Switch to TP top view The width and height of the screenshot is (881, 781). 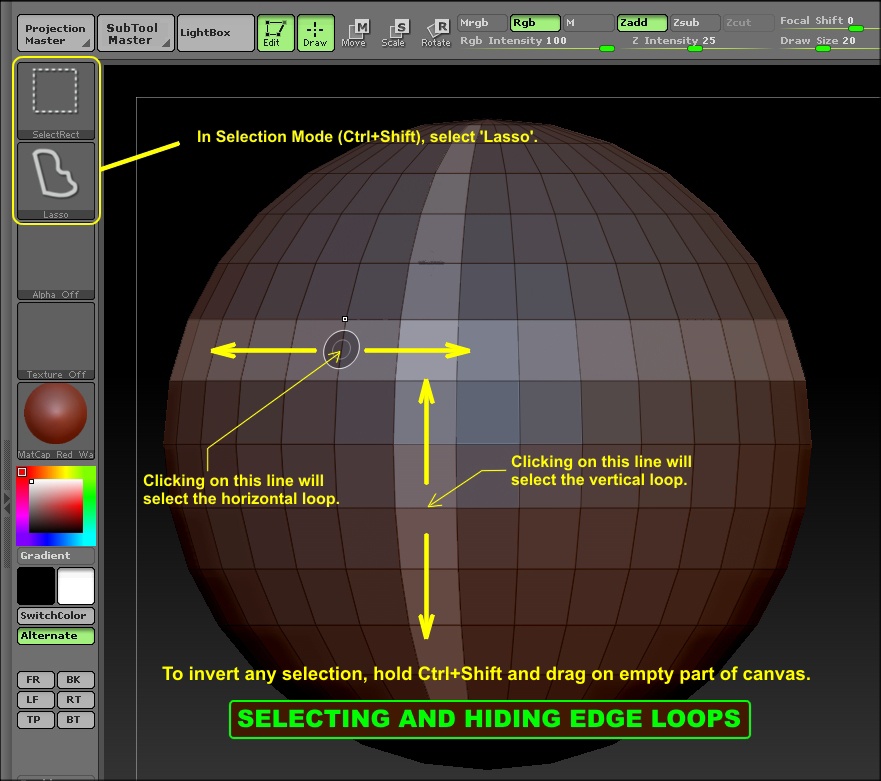tap(36, 720)
